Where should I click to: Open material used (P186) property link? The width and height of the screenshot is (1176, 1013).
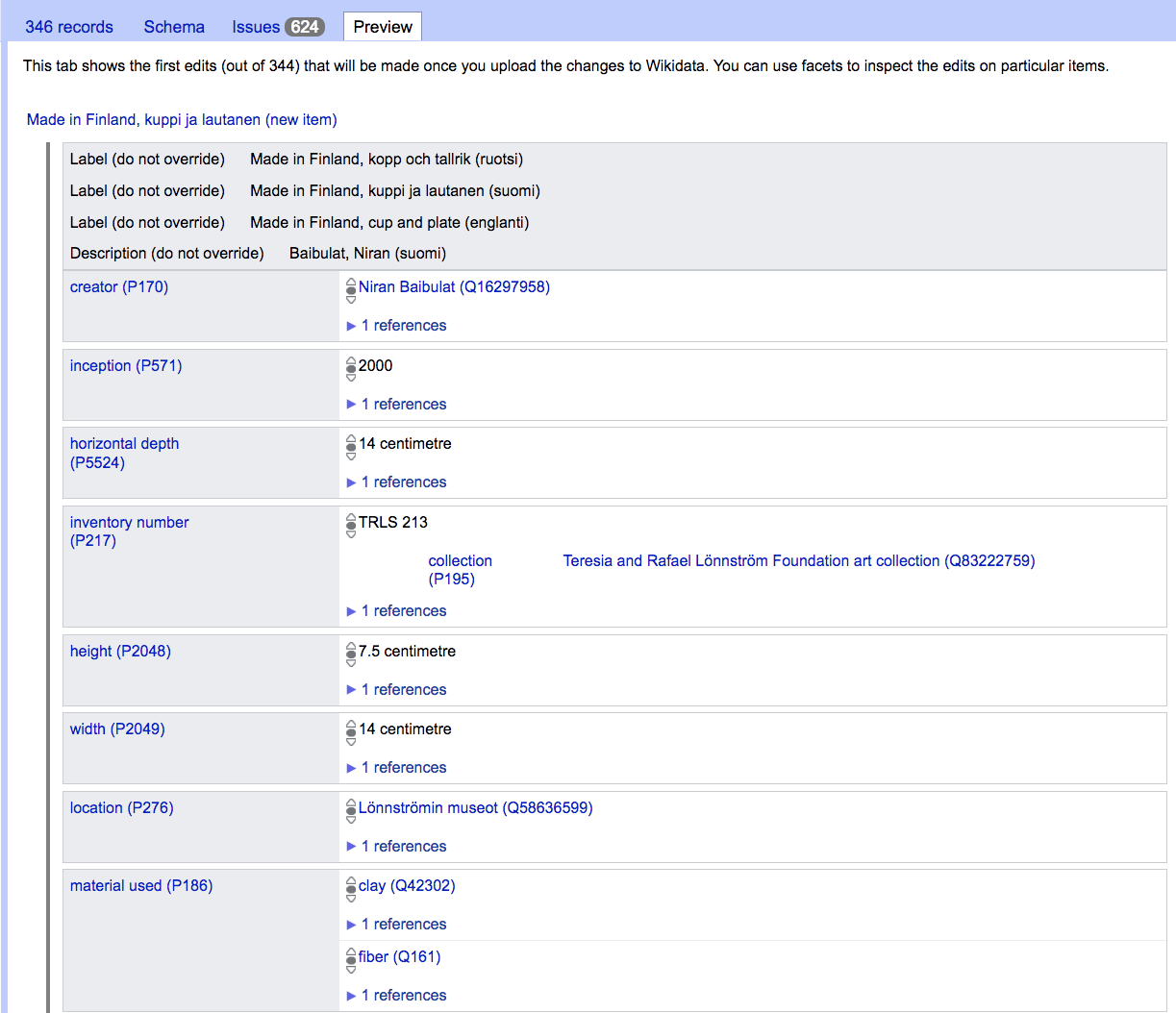[141, 886]
